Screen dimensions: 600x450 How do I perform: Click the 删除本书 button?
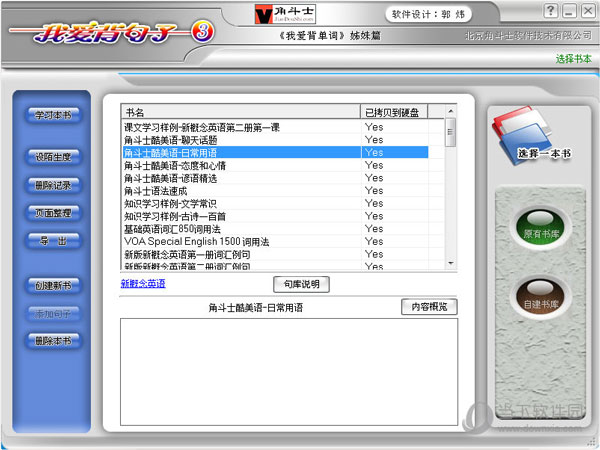click(53, 341)
